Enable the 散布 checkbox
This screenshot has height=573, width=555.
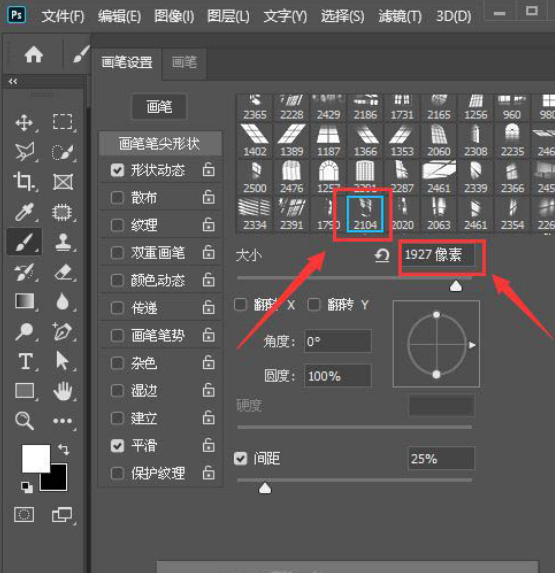[117, 198]
